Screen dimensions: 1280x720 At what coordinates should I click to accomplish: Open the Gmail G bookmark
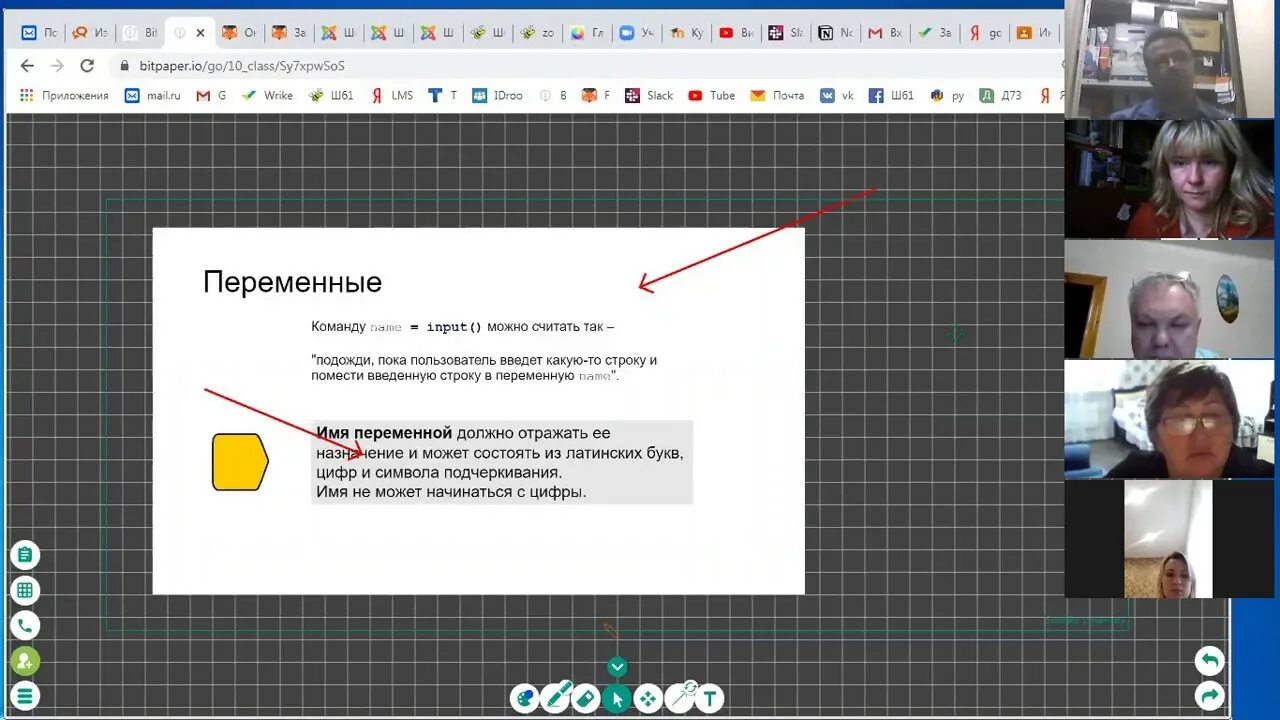211,95
